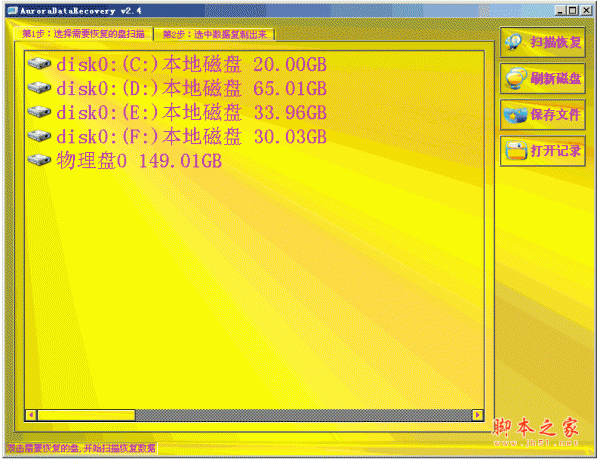
Task: Click the horizontal scrollbar thumb
Action: pyautogui.click(x=86, y=415)
